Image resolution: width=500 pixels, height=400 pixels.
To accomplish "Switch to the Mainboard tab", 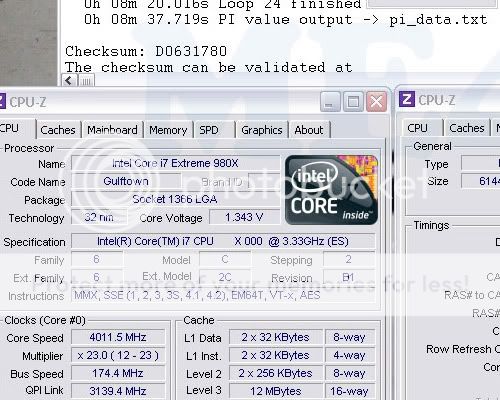I will pos(112,130).
